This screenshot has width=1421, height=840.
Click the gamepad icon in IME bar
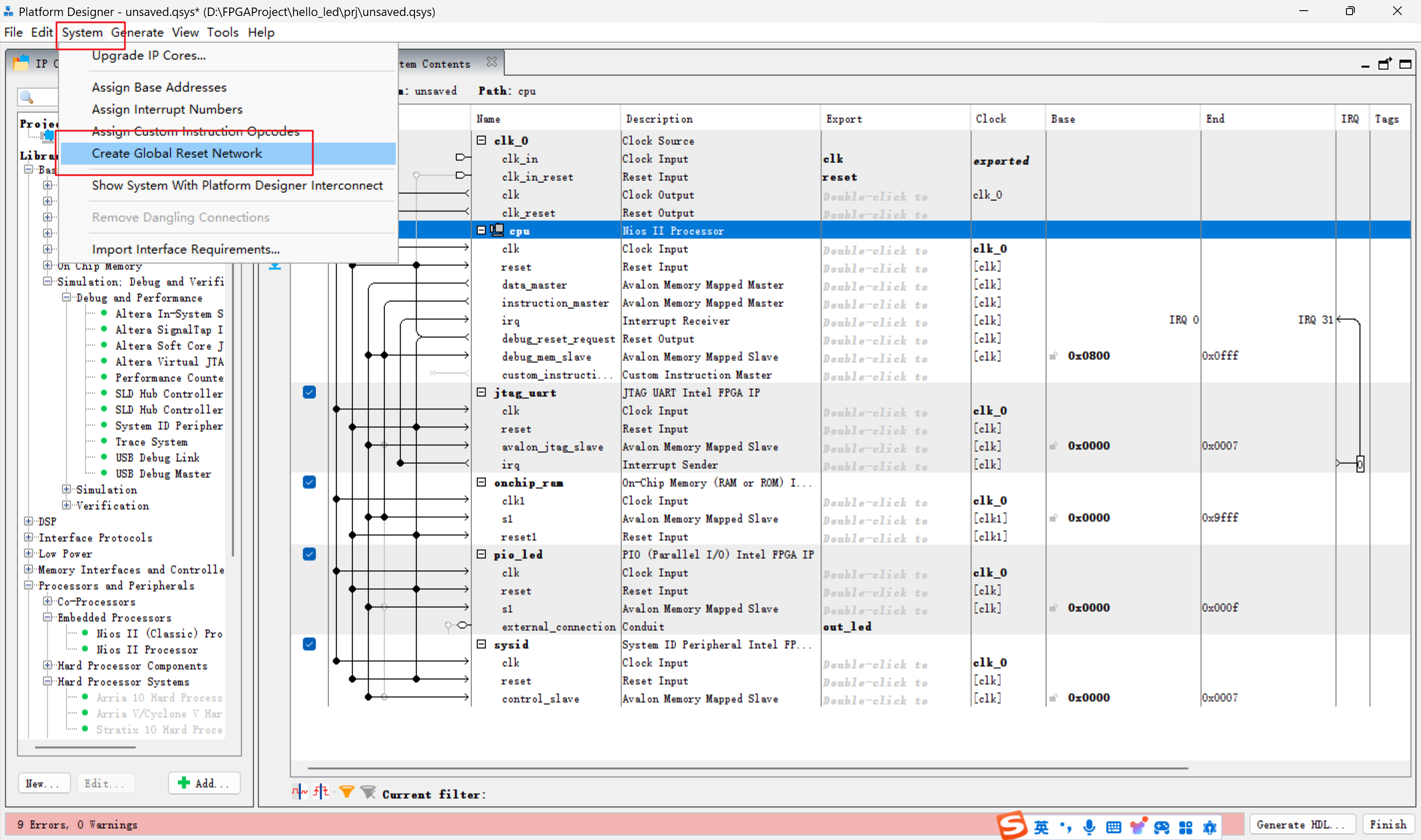click(1161, 828)
